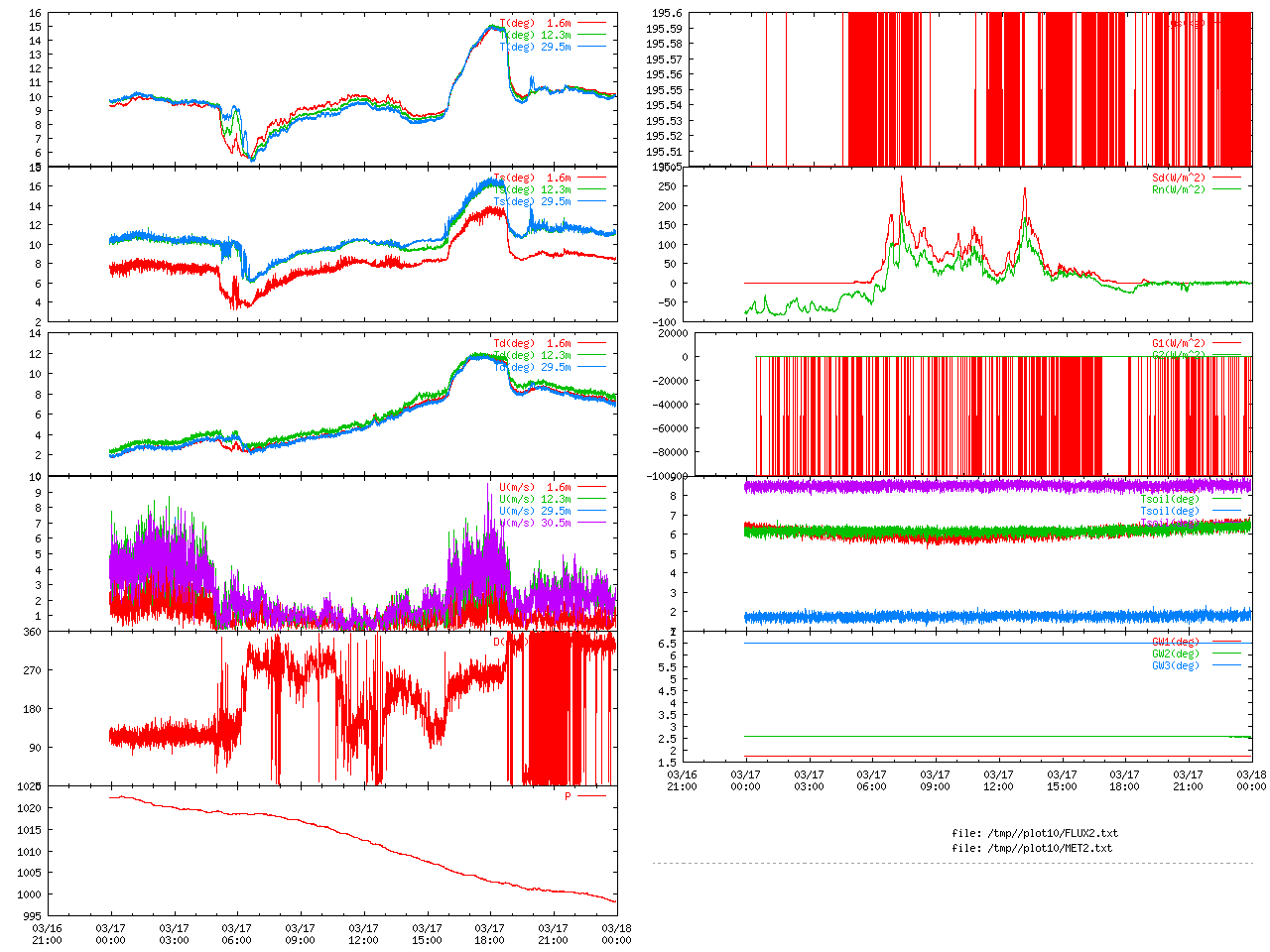Select "03/17 15:00" under the groundwater plot
The height and width of the screenshot is (952, 1270).
coord(1062,780)
